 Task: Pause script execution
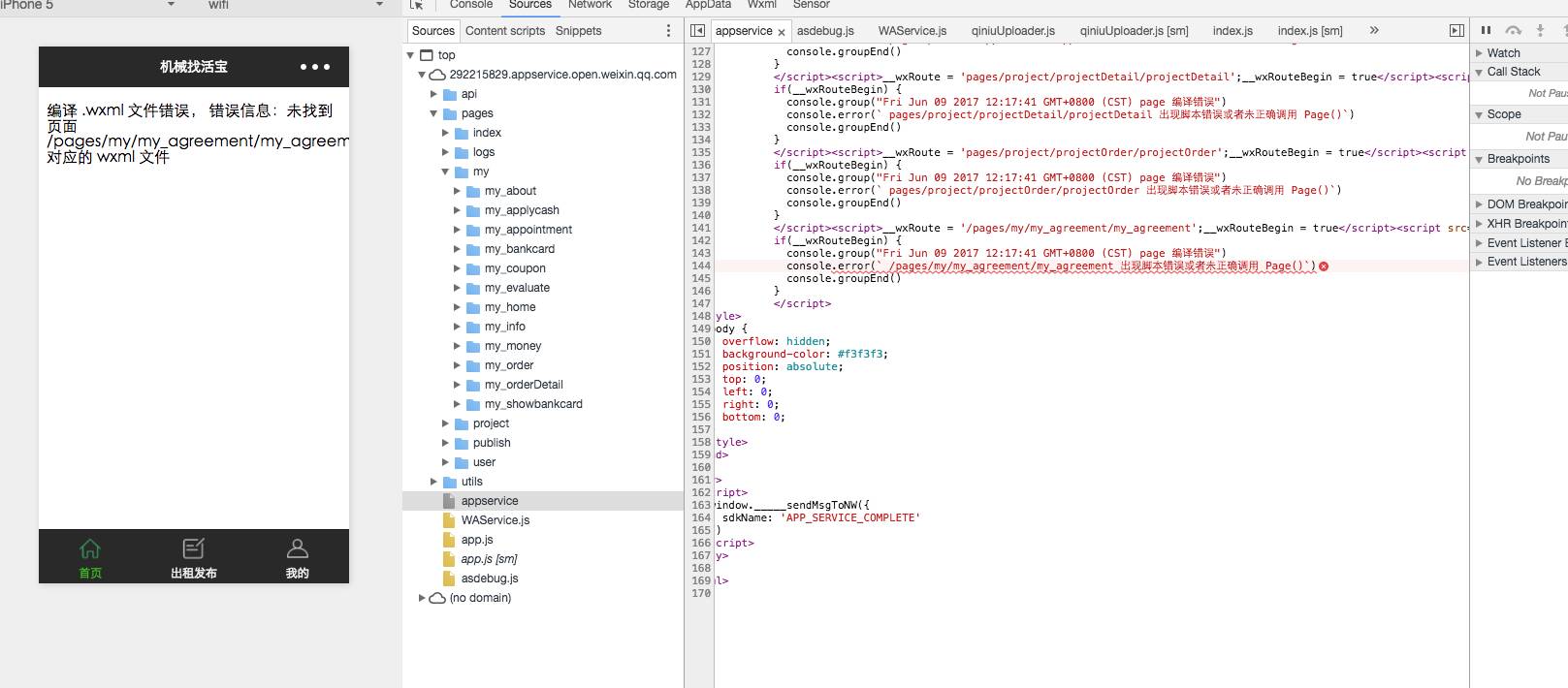click(1486, 31)
